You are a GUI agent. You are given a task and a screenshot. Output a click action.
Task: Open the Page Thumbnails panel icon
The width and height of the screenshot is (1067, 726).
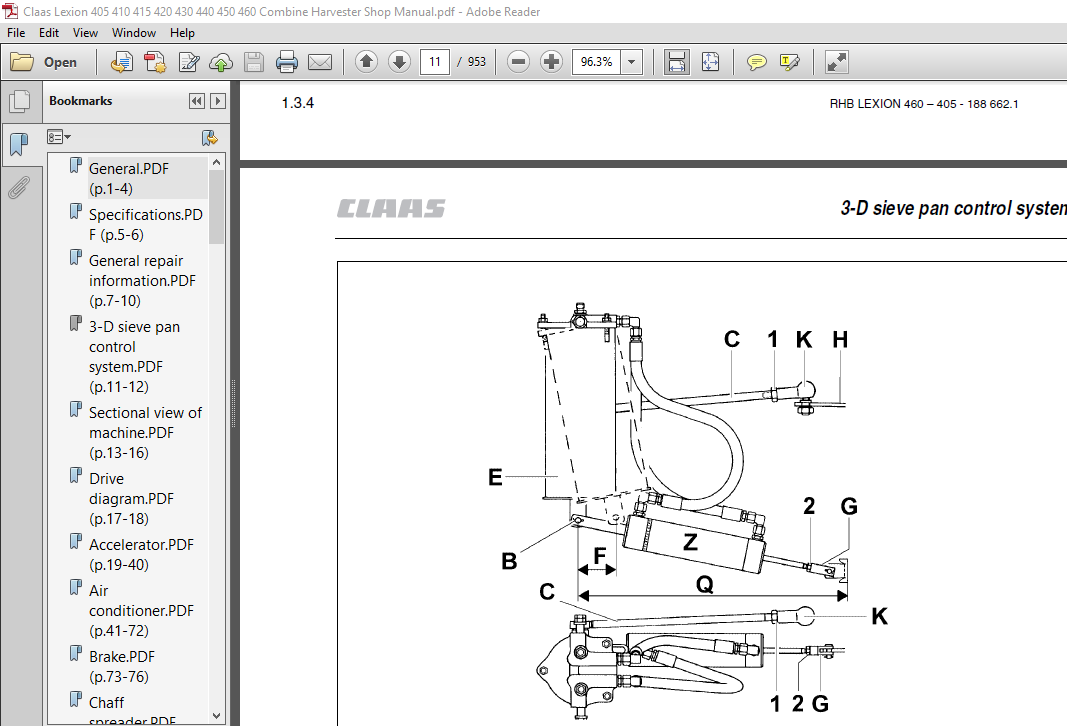[20, 101]
